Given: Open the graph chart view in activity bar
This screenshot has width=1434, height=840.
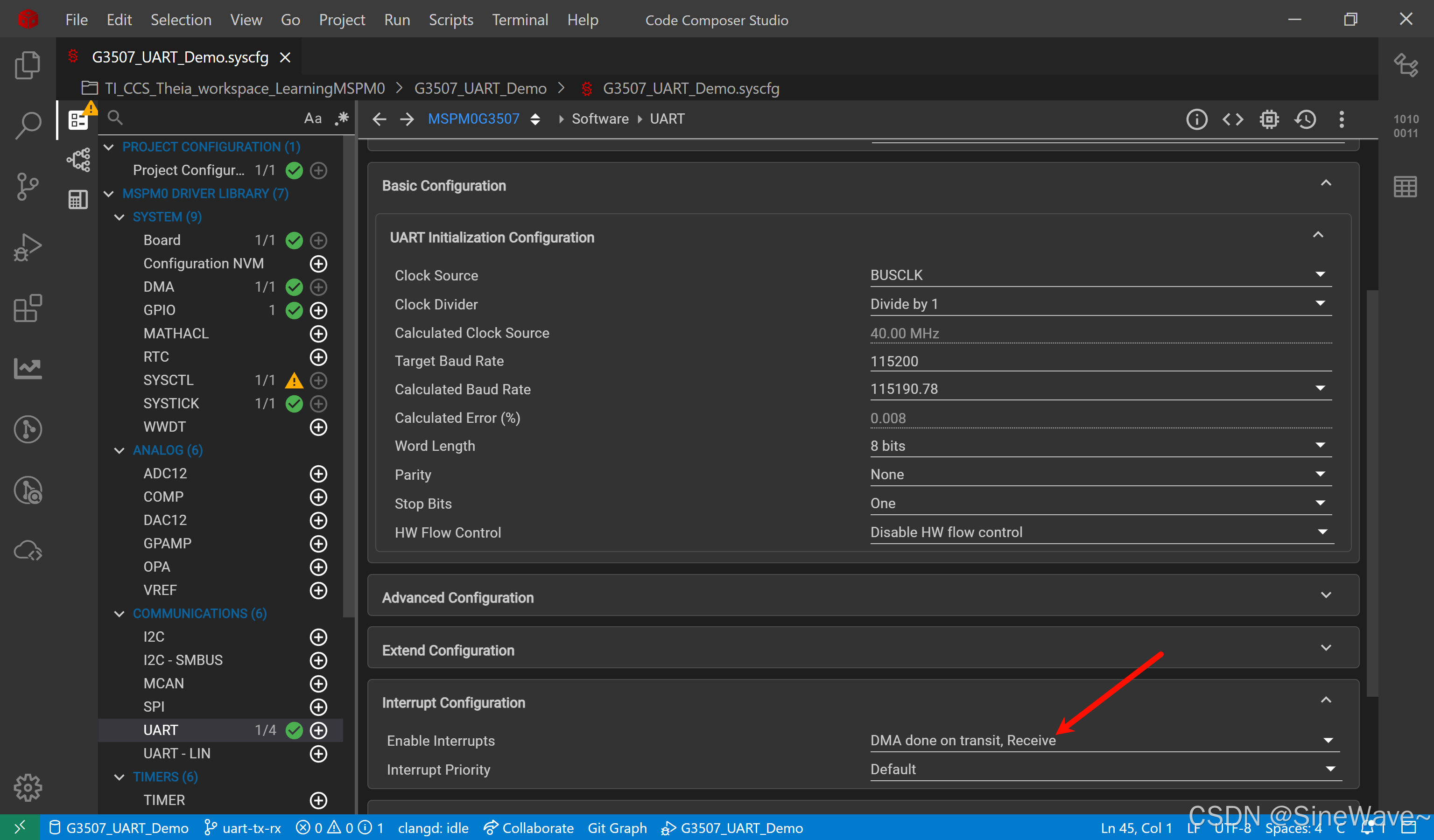Looking at the screenshot, I should pos(28,369).
